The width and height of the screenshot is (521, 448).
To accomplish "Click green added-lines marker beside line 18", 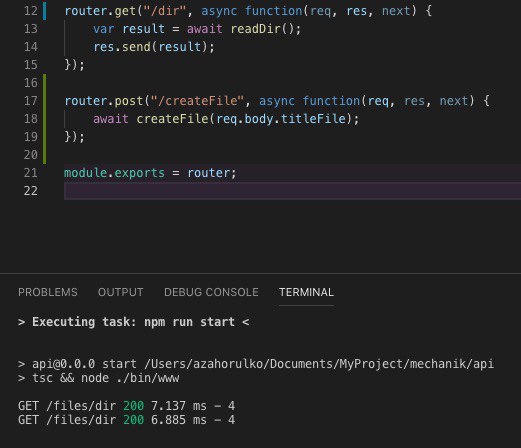I will (45, 119).
